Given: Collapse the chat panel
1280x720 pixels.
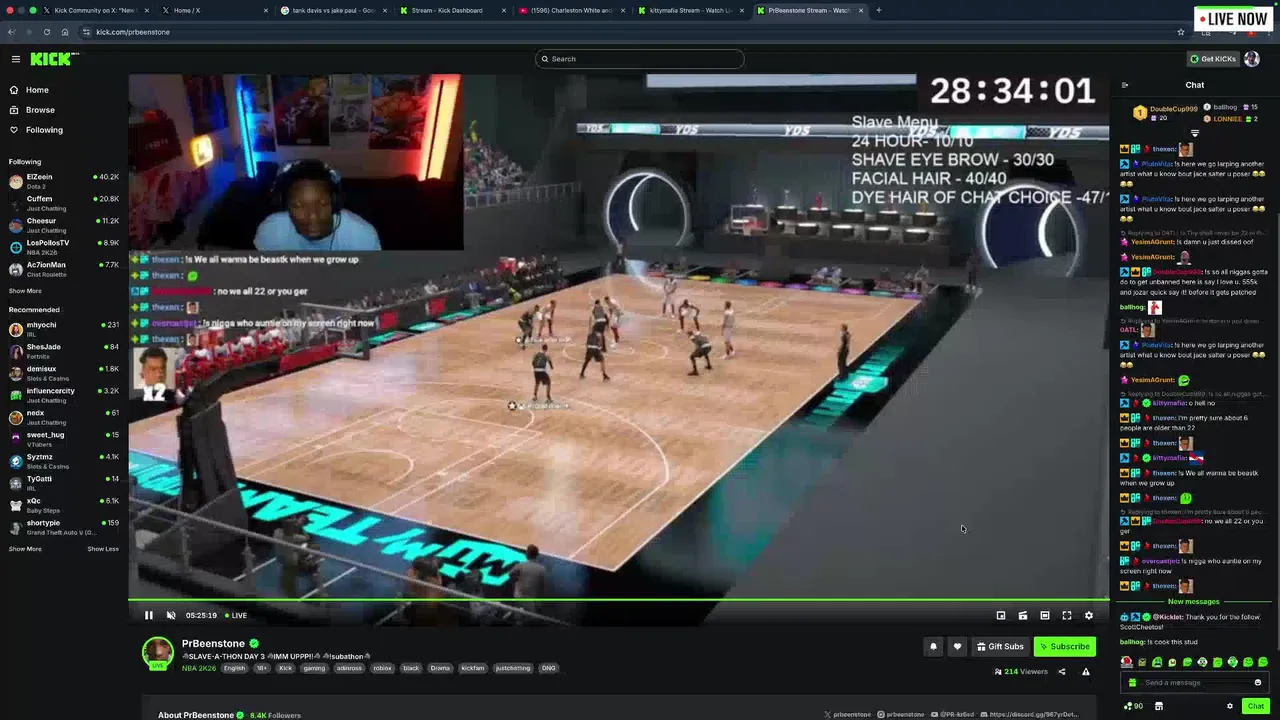Looking at the screenshot, I should [x=1125, y=85].
